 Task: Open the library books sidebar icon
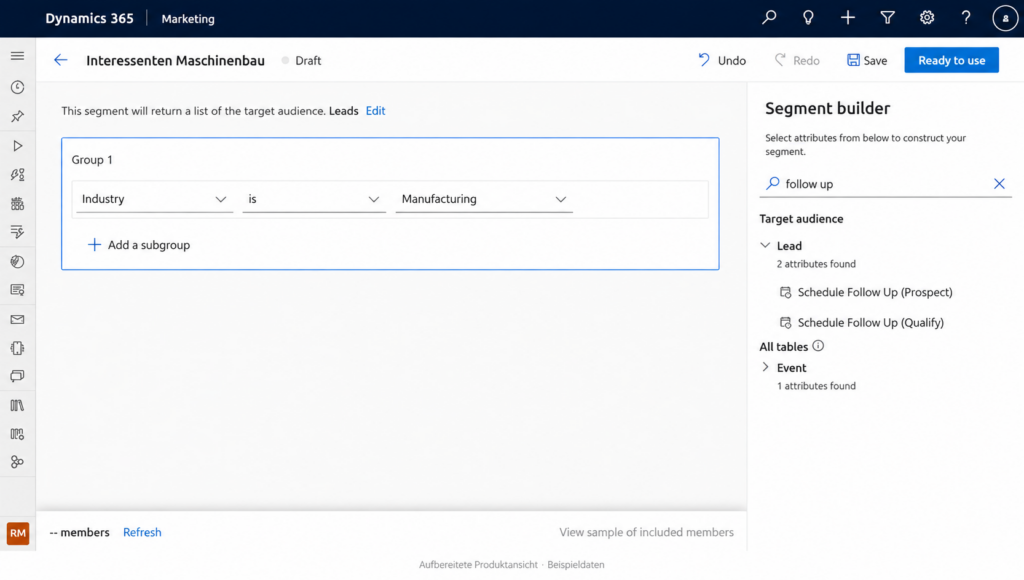(x=18, y=406)
